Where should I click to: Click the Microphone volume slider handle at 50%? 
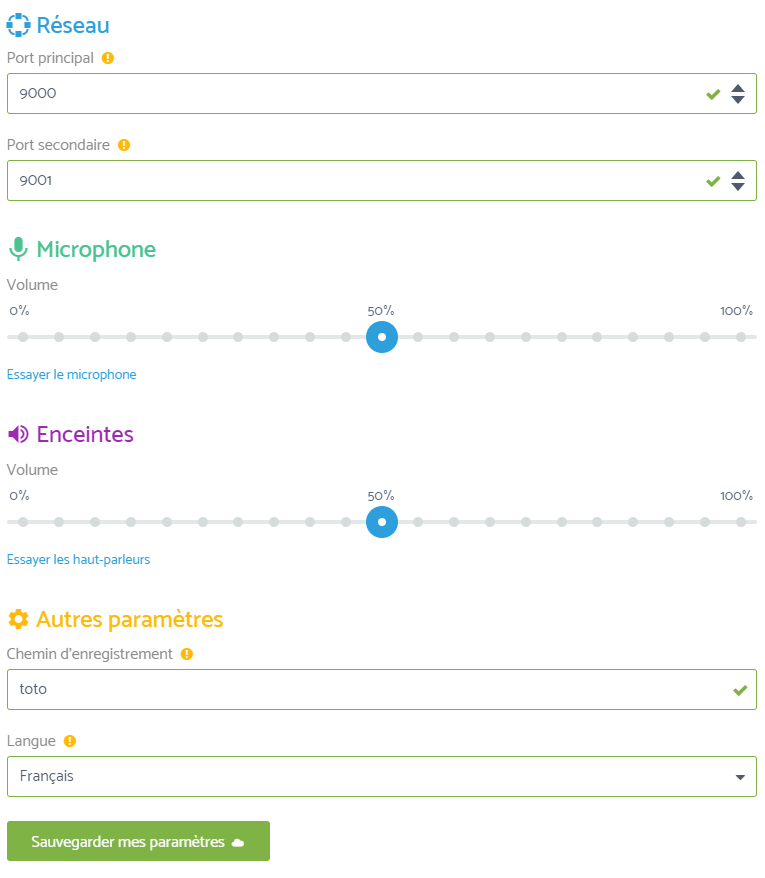point(382,337)
